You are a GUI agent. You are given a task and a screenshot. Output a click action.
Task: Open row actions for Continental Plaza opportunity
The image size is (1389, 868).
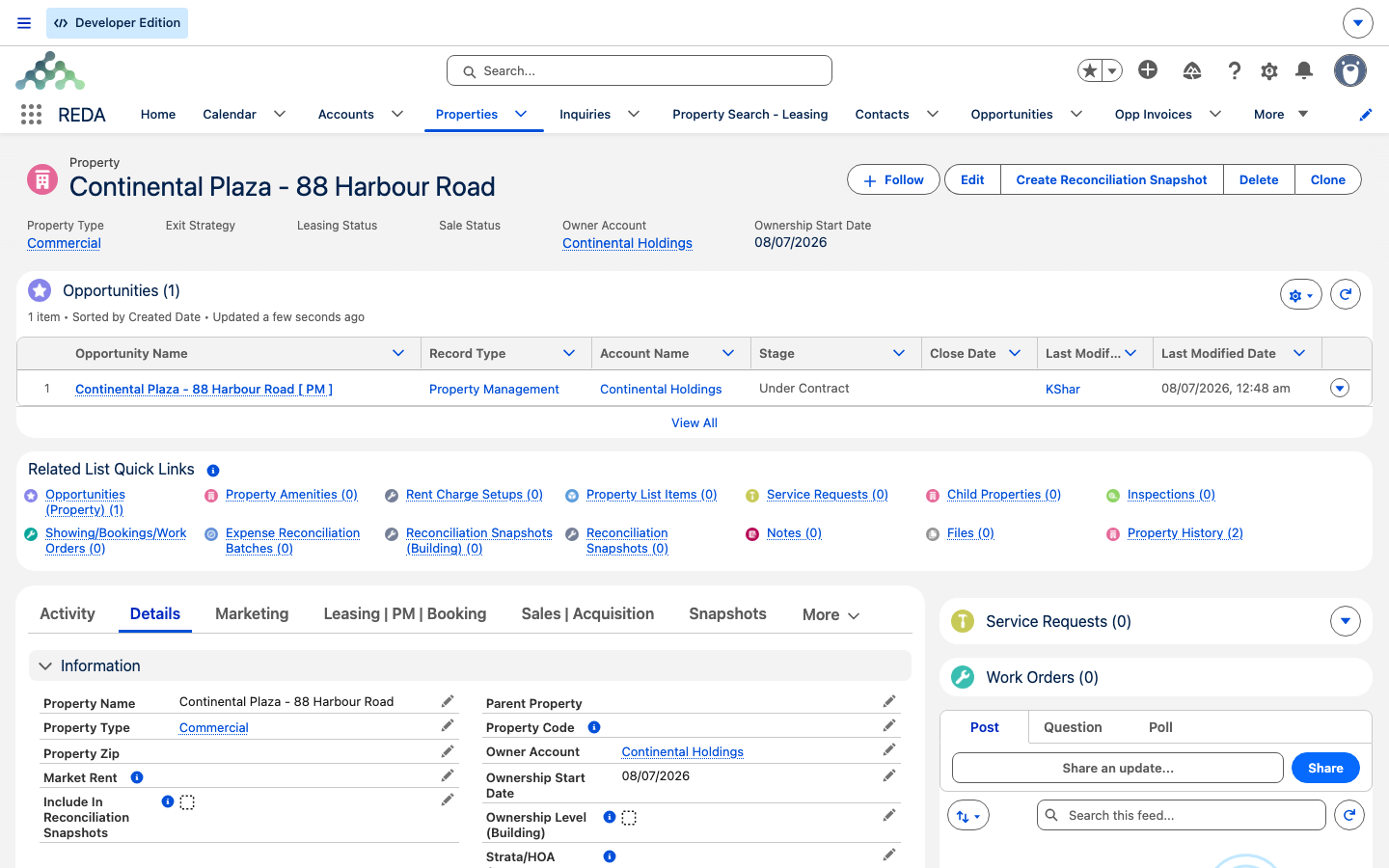tap(1340, 388)
